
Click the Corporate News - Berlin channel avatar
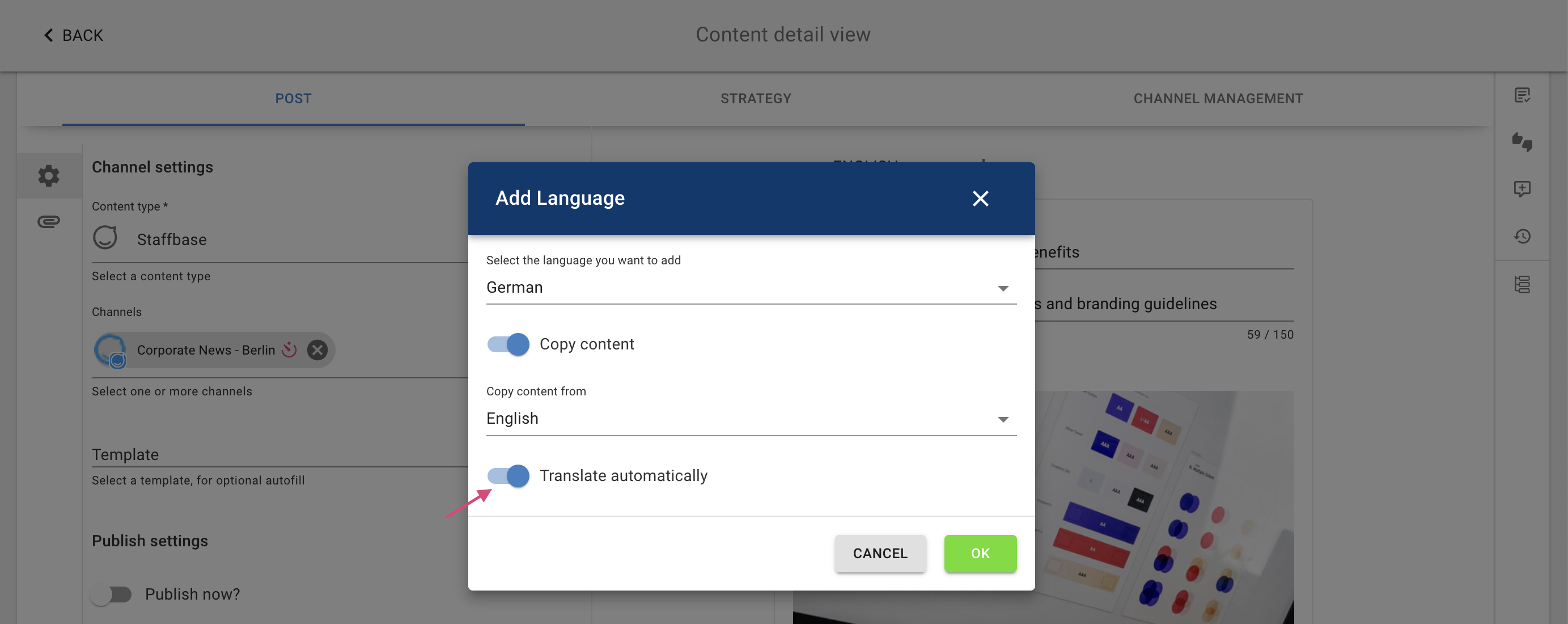click(x=111, y=350)
